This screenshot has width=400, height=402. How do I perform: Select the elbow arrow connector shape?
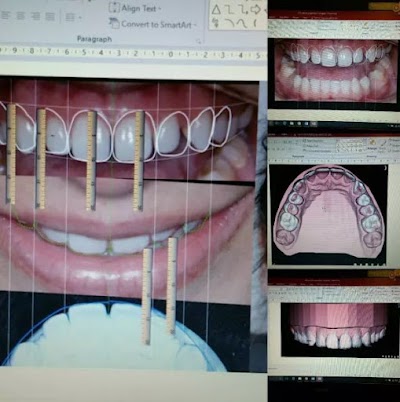(242, 10)
